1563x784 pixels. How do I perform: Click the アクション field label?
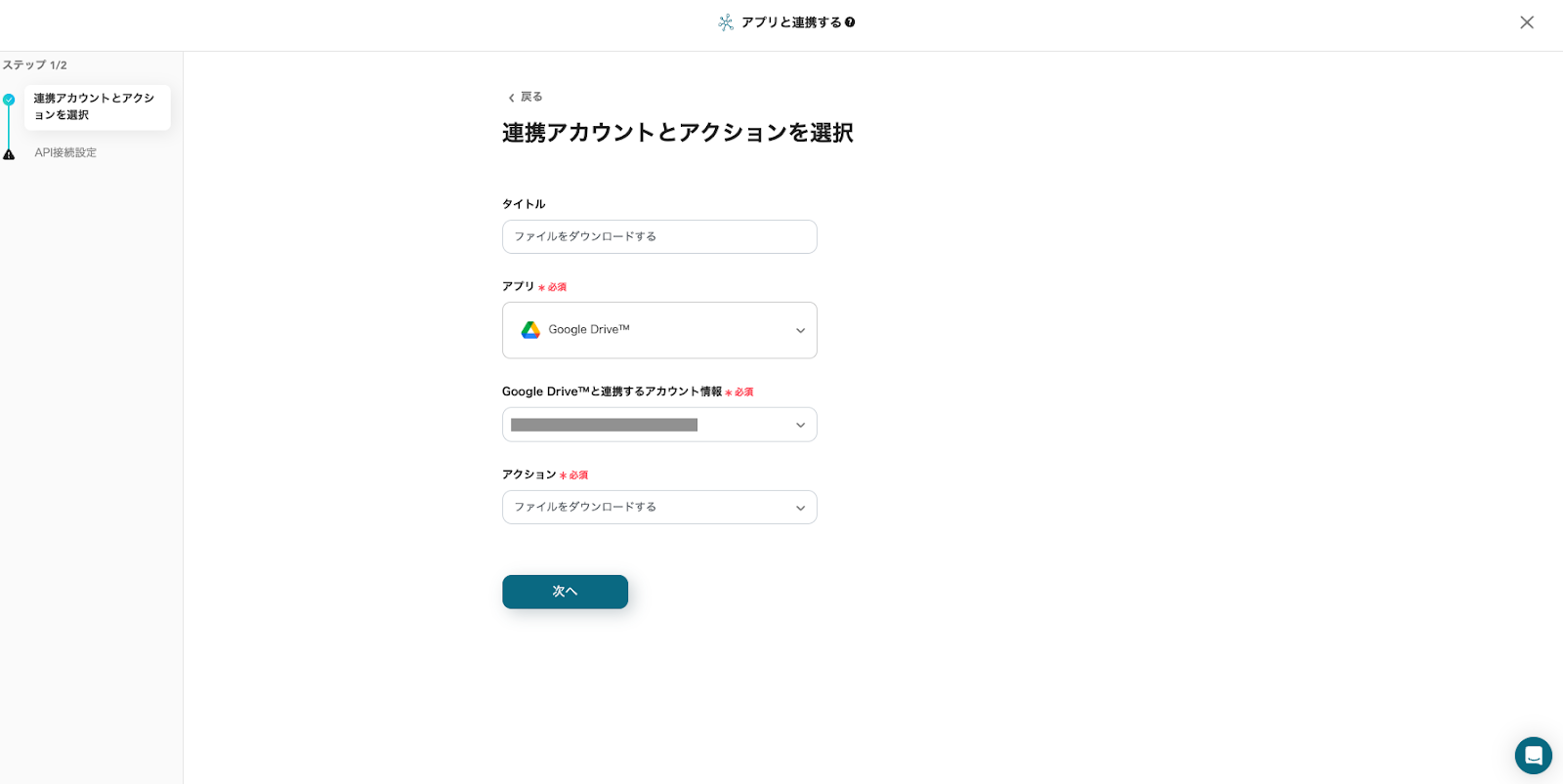[x=529, y=475]
